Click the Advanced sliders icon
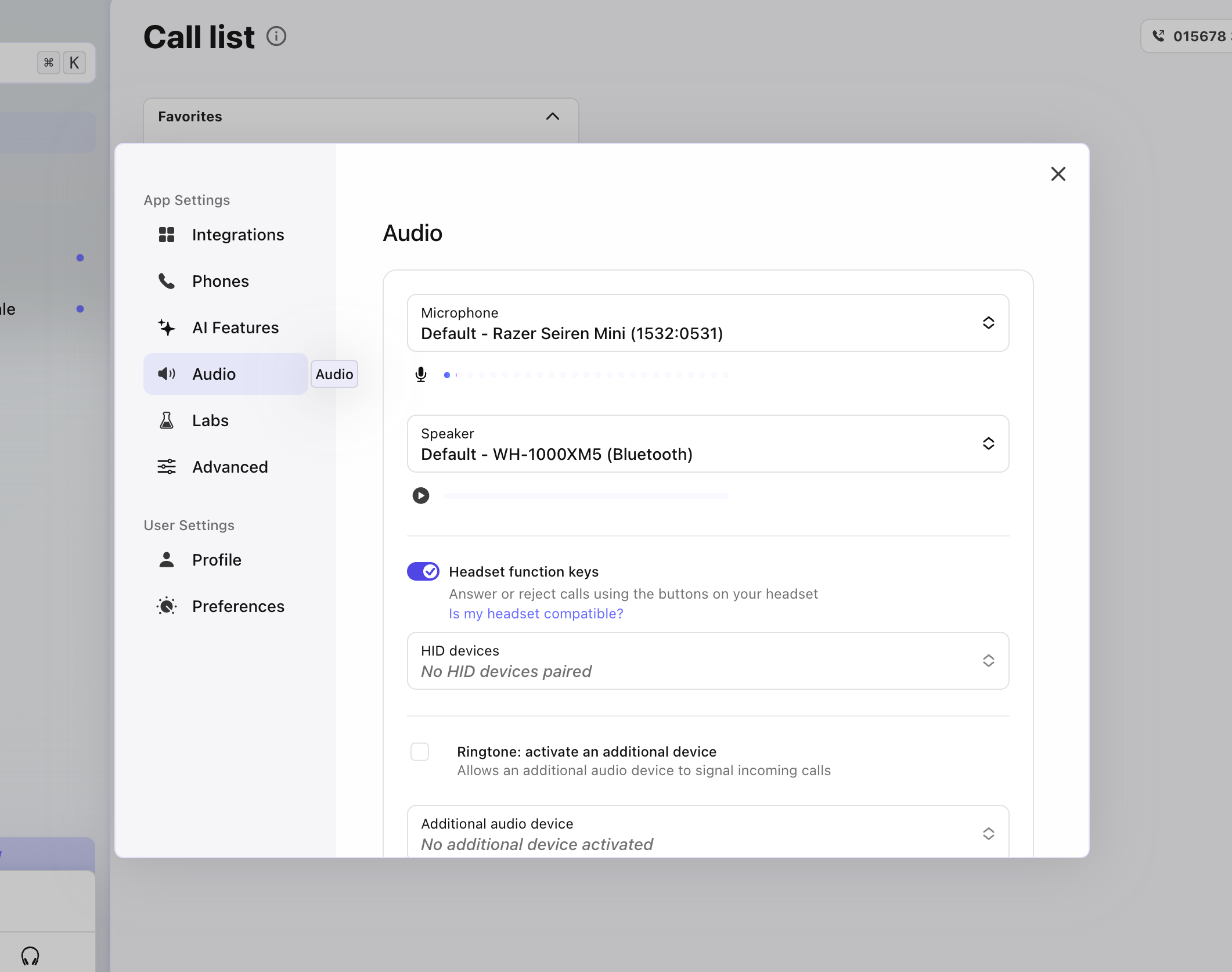The width and height of the screenshot is (1232, 972). pyautogui.click(x=167, y=467)
